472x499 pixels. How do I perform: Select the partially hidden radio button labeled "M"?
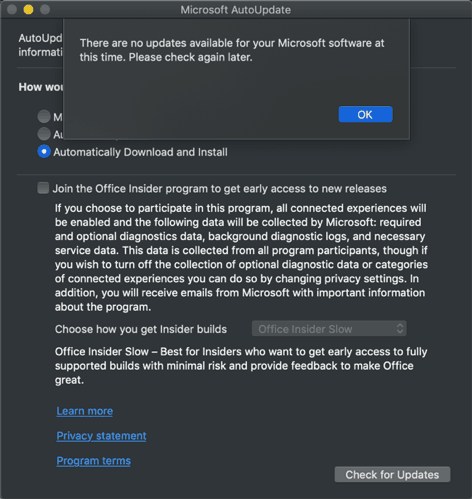click(x=44, y=116)
